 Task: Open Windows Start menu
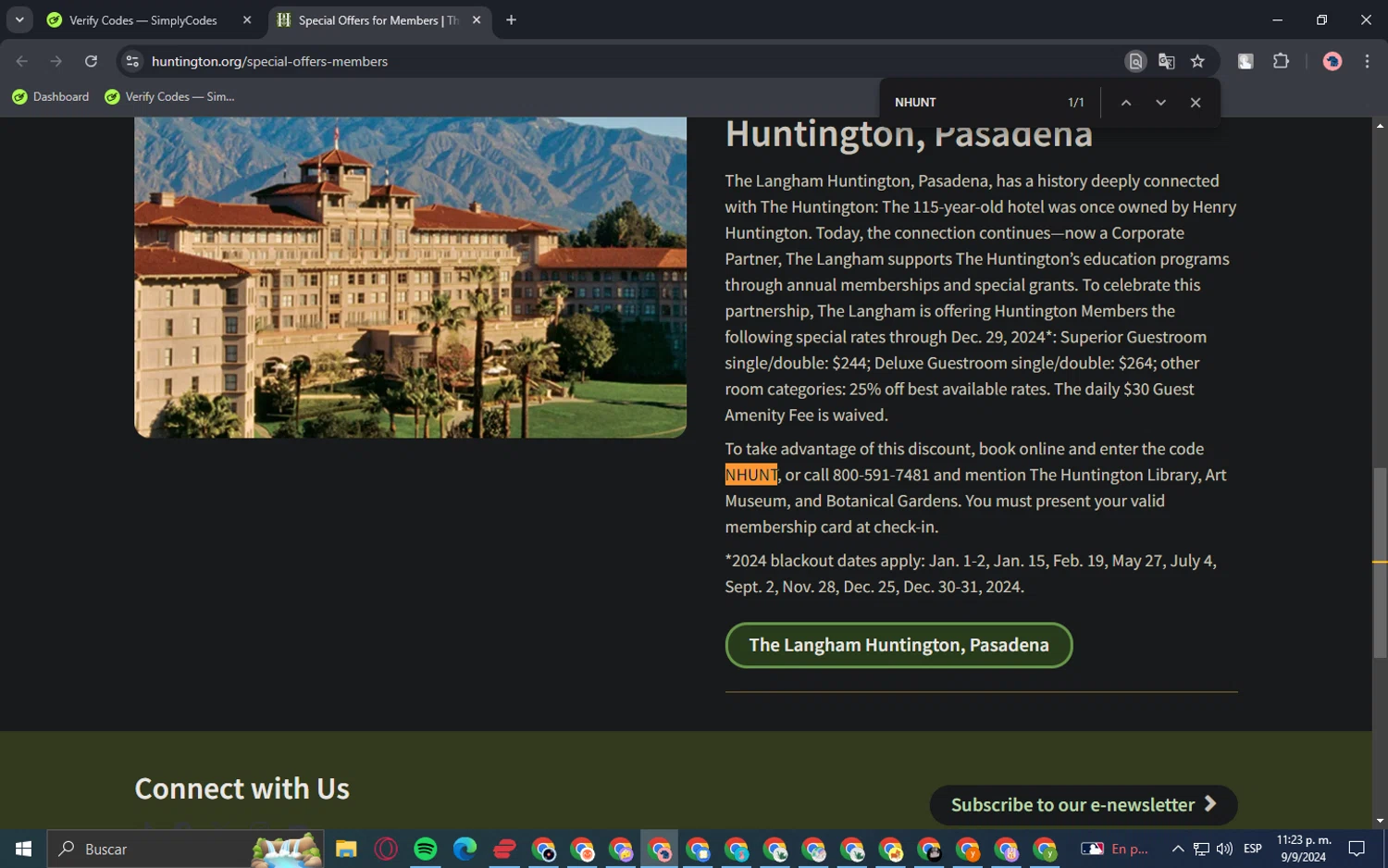pyautogui.click(x=23, y=849)
